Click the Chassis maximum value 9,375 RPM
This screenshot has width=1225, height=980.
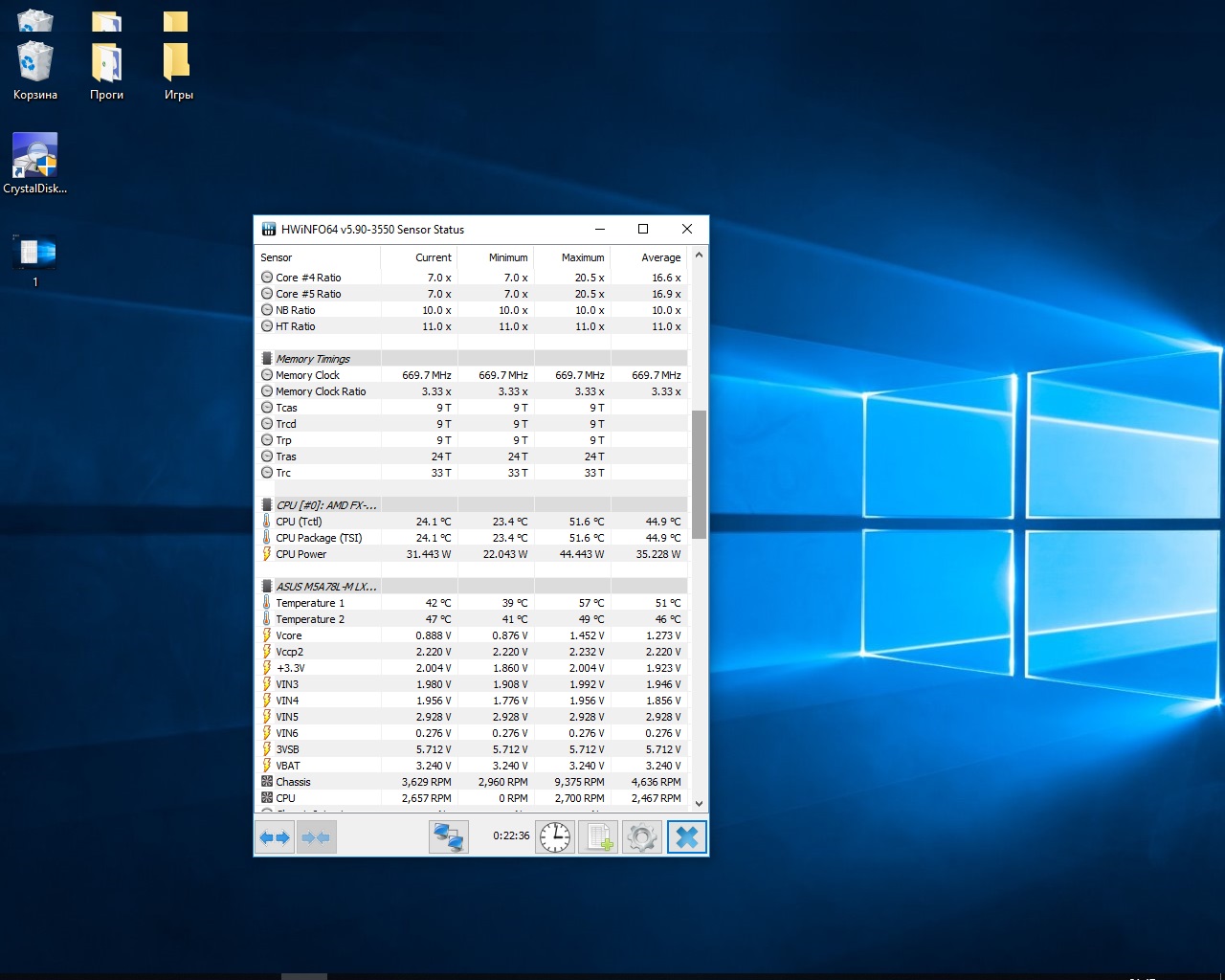point(580,782)
